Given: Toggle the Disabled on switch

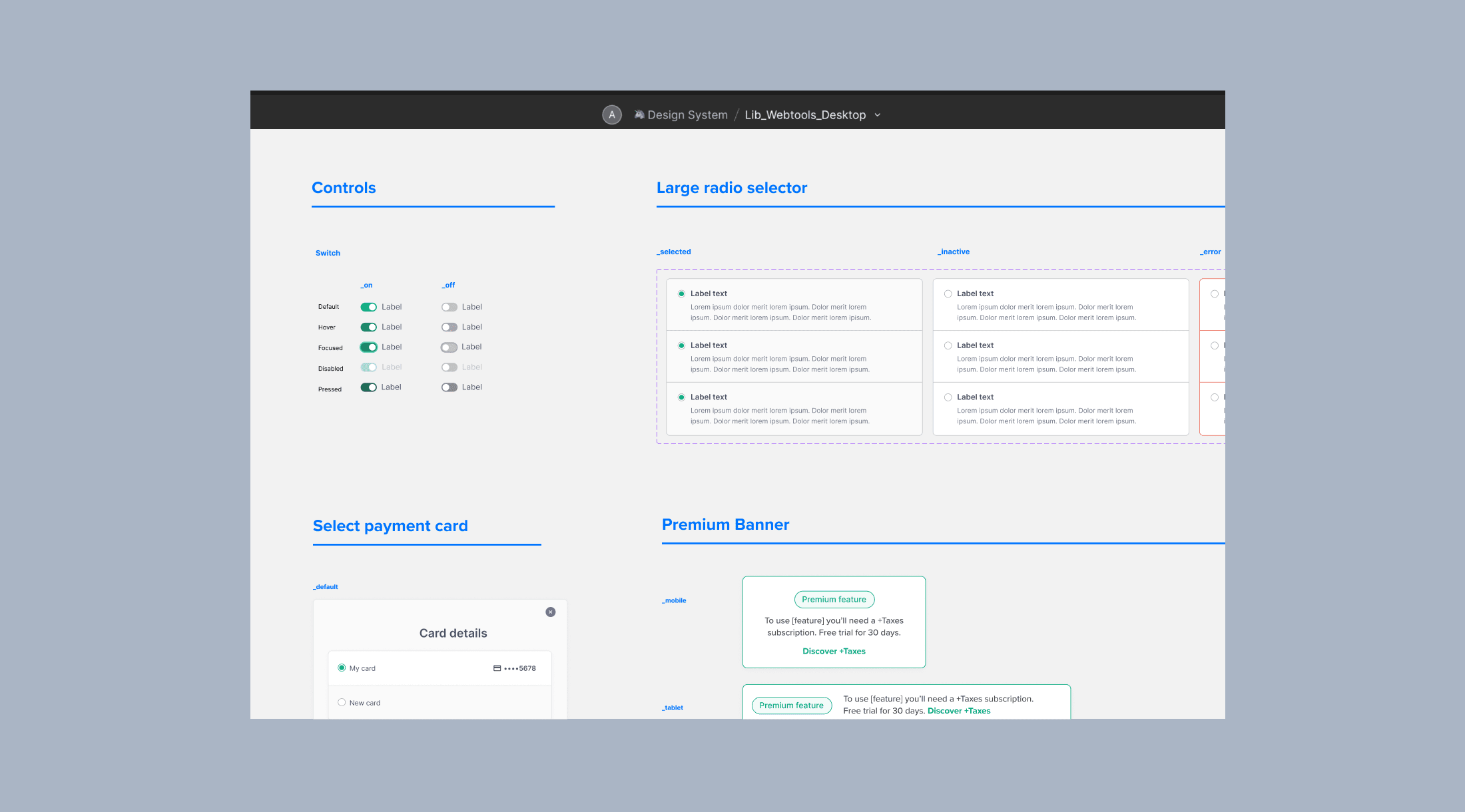Looking at the screenshot, I should click(369, 367).
